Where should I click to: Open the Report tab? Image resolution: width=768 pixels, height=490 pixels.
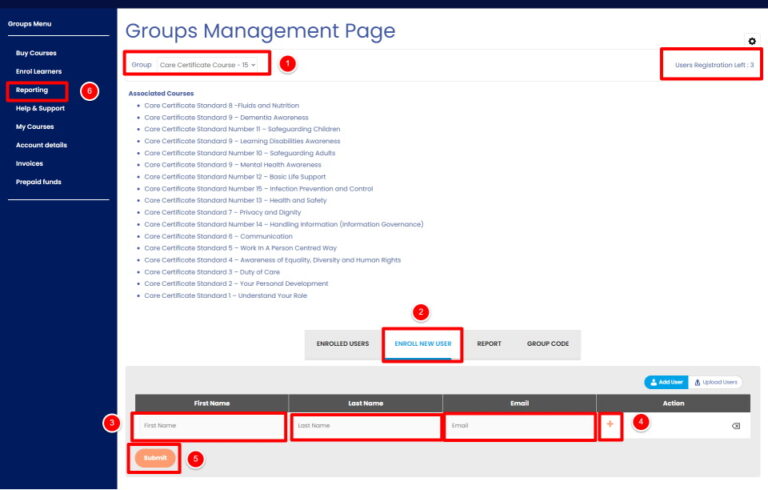click(489, 344)
